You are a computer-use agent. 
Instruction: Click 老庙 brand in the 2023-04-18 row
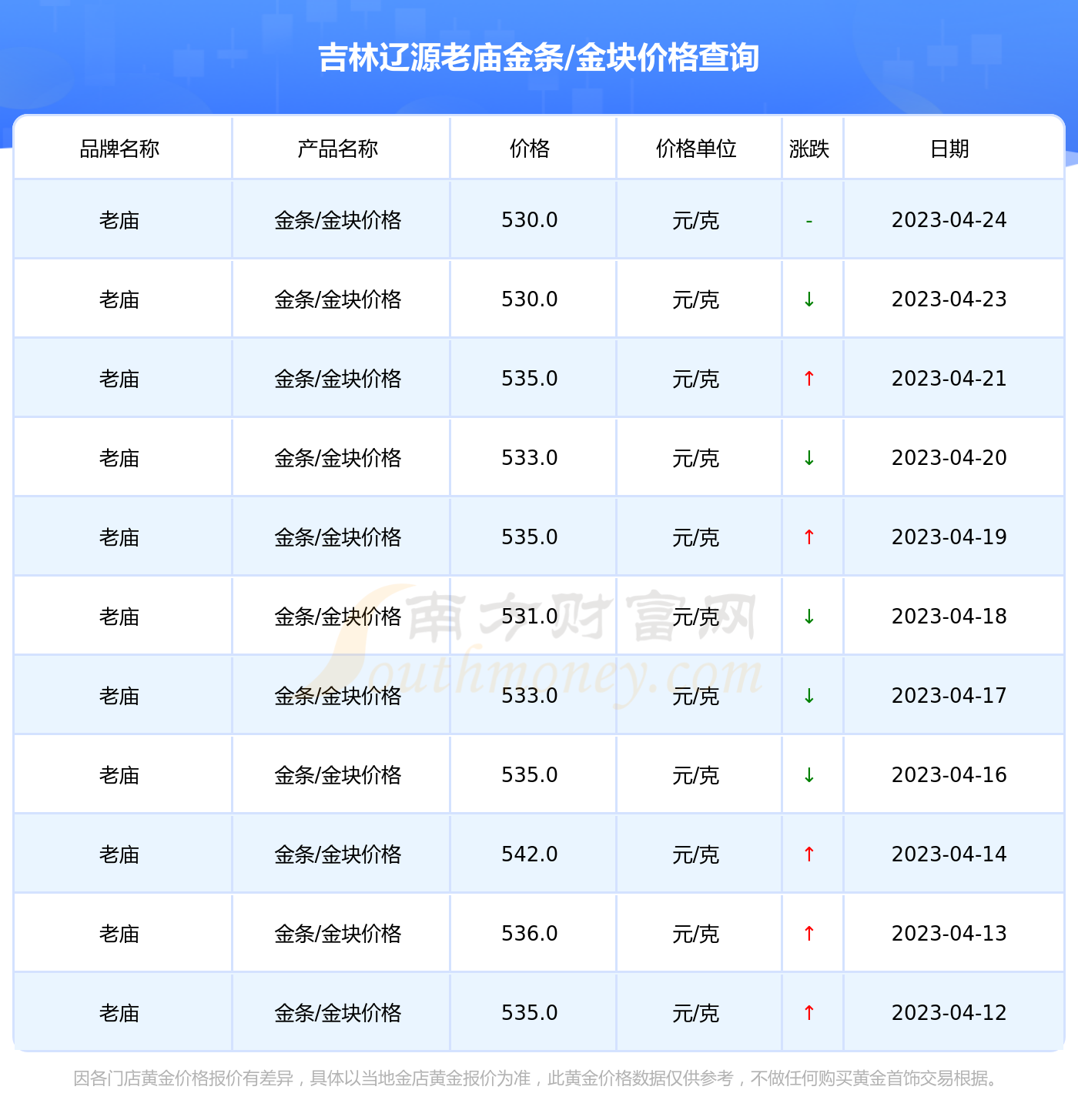point(119,617)
